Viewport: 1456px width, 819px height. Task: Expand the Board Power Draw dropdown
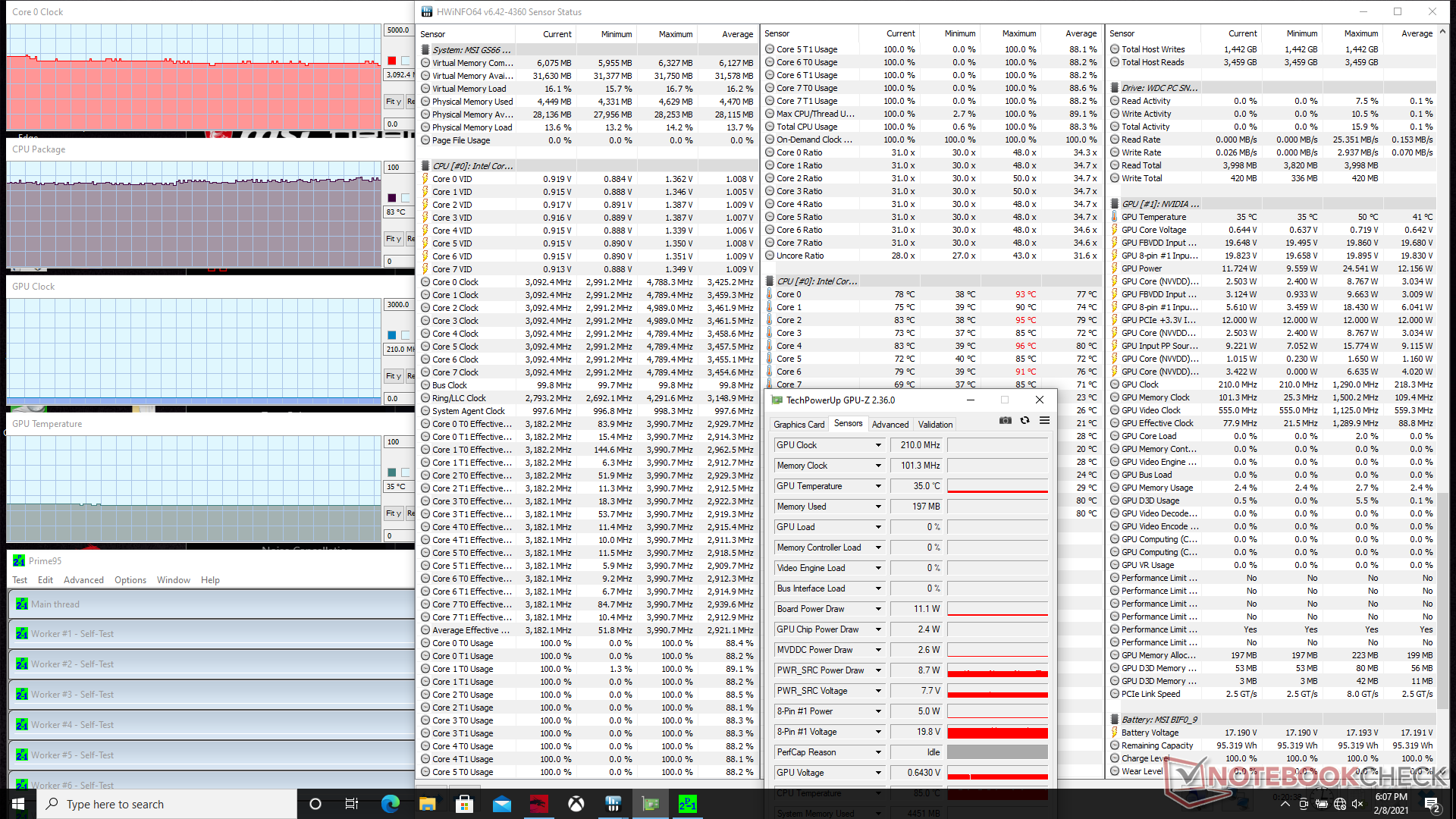[878, 609]
